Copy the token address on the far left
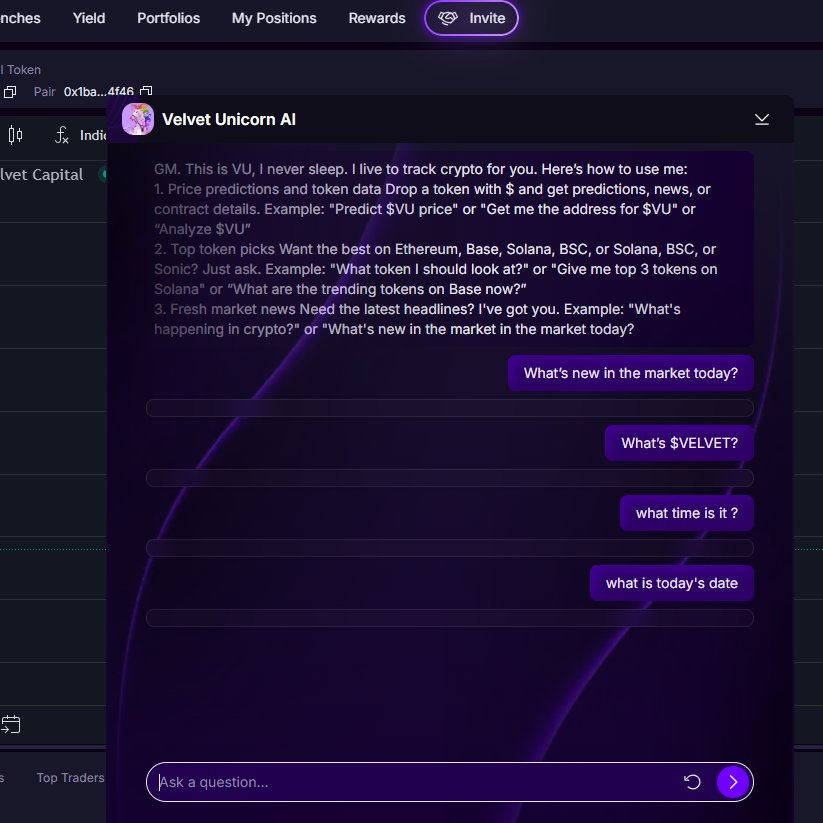The width and height of the screenshot is (823, 823). pyautogui.click(x=10, y=92)
